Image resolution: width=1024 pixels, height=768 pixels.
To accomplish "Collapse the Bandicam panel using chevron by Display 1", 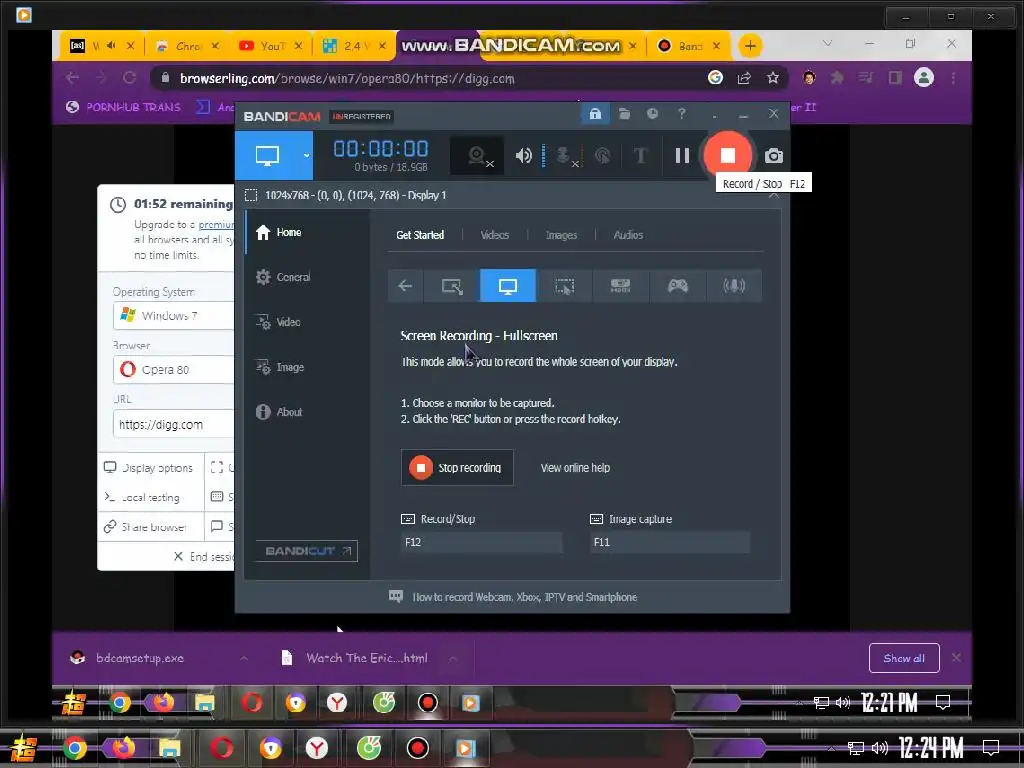I will (x=774, y=195).
